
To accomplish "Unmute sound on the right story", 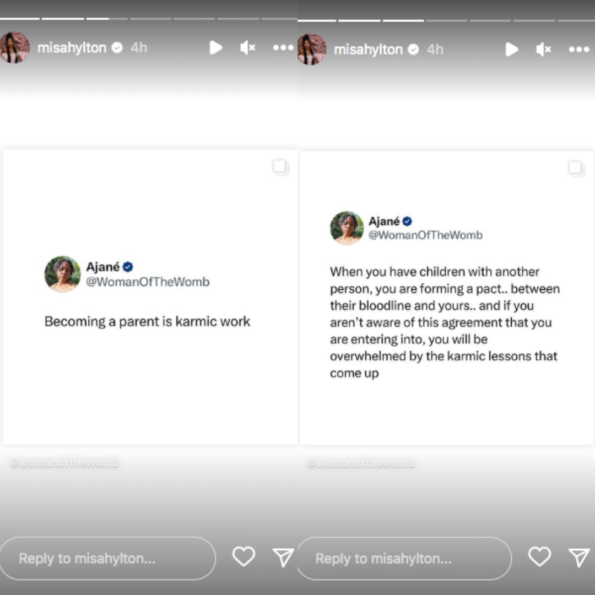I will [x=543, y=49].
